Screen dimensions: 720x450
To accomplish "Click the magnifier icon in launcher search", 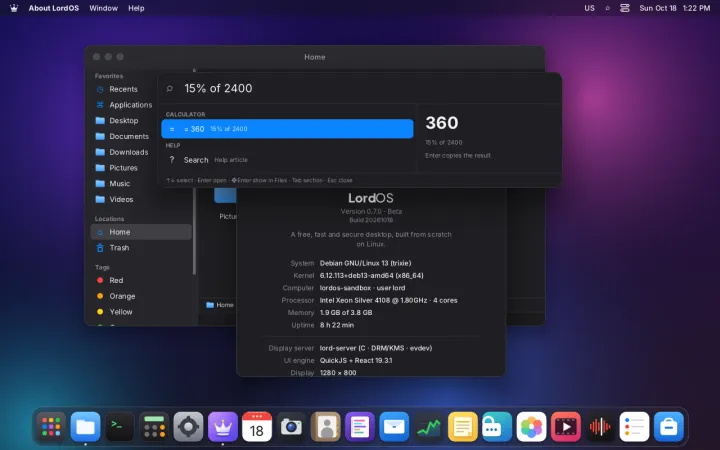I will coord(169,88).
